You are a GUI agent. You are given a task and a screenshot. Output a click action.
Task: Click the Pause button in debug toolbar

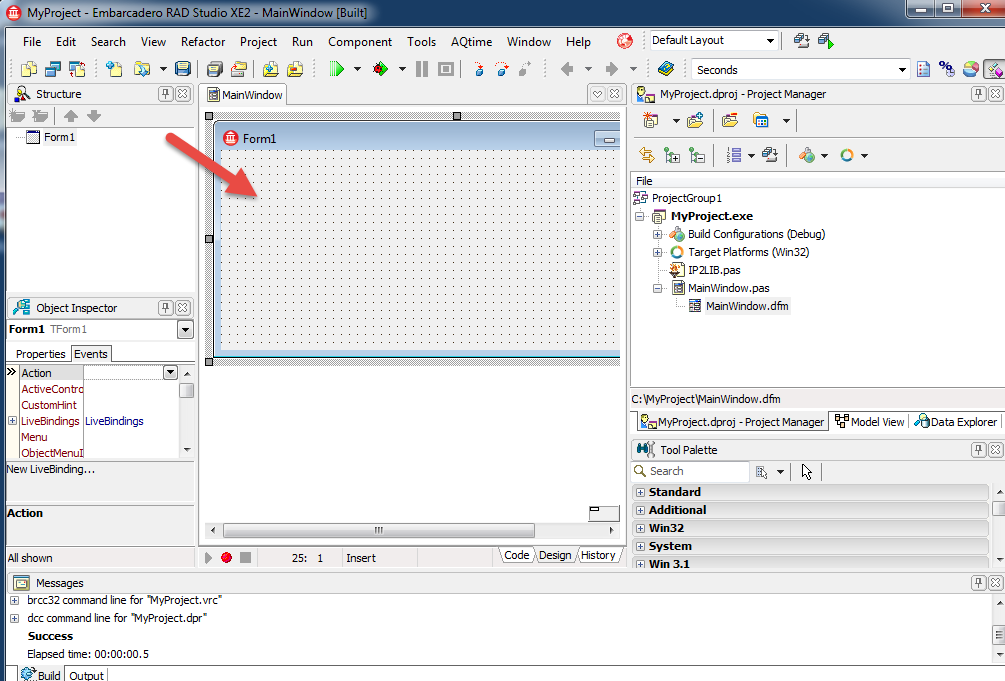point(422,69)
